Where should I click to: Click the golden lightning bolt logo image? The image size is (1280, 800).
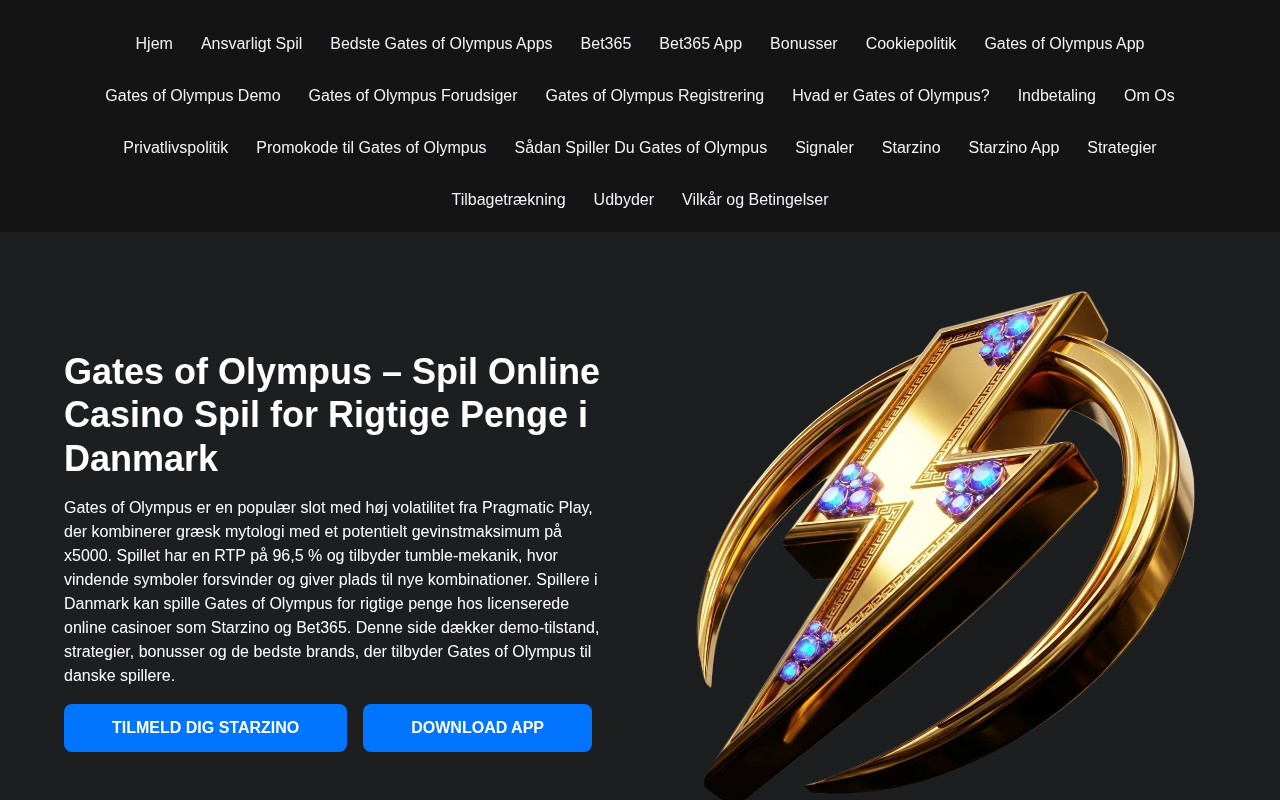(946, 545)
